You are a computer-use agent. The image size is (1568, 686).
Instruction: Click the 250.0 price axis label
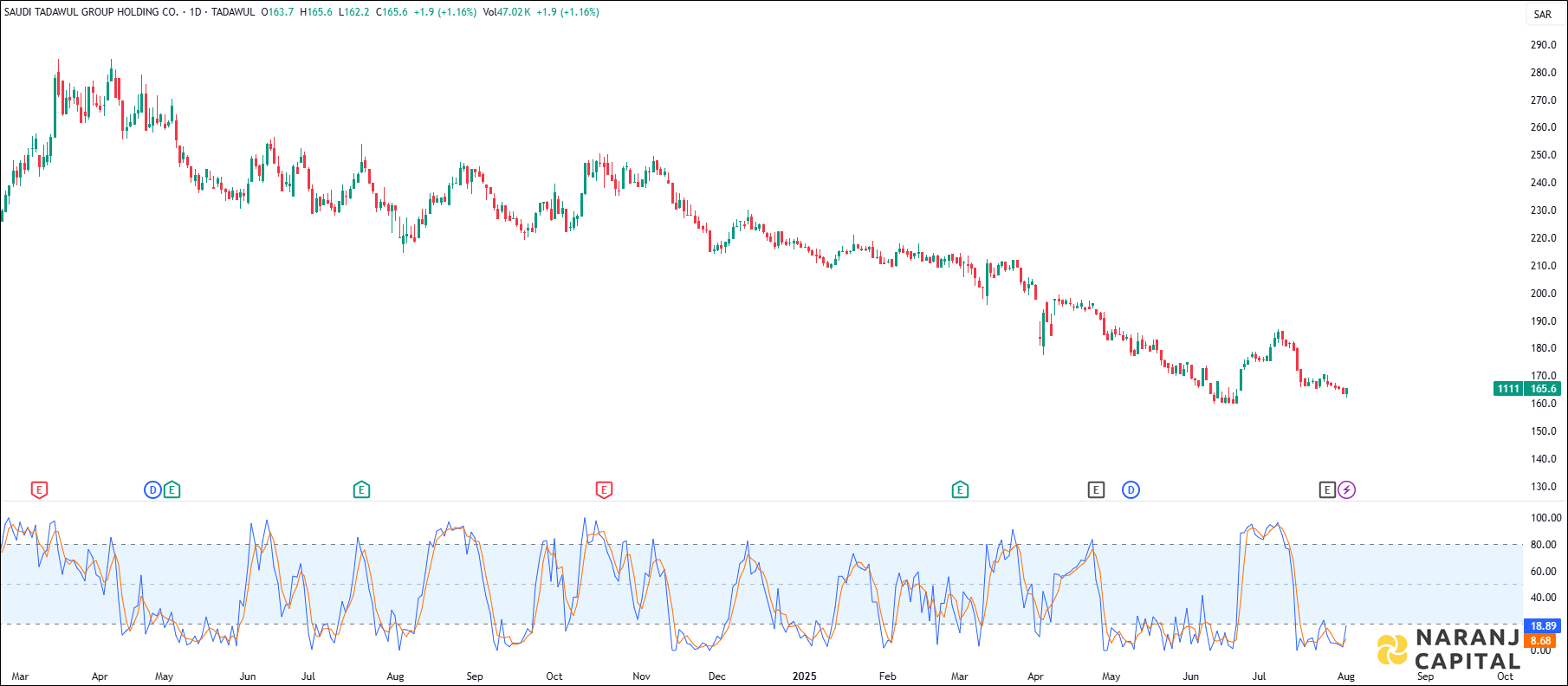coord(1543,155)
